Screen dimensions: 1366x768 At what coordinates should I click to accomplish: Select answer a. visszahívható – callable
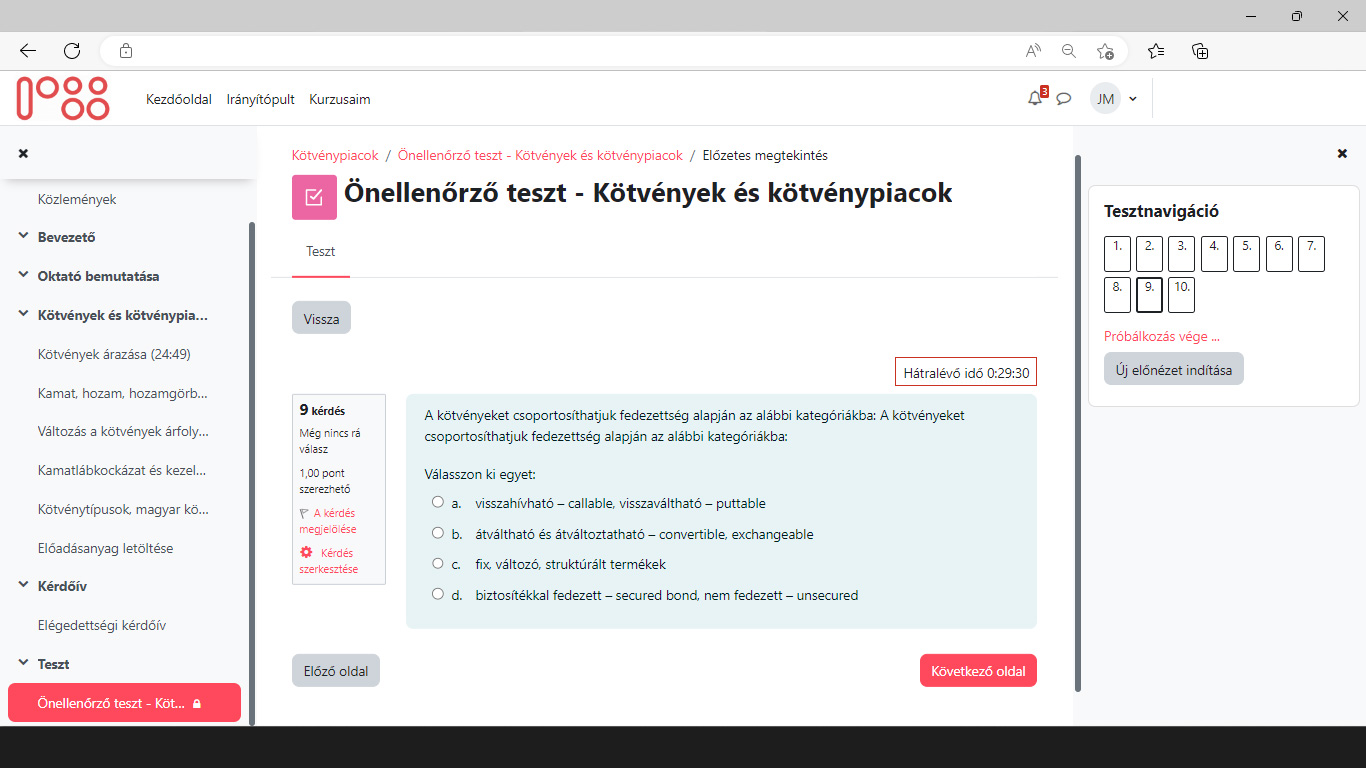click(x=437, y=502)
